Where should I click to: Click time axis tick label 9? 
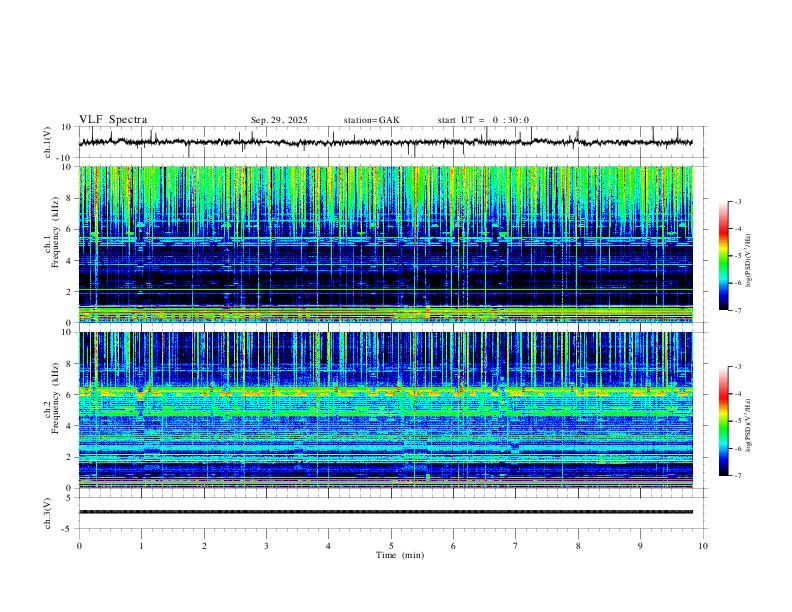click(640, 546)
